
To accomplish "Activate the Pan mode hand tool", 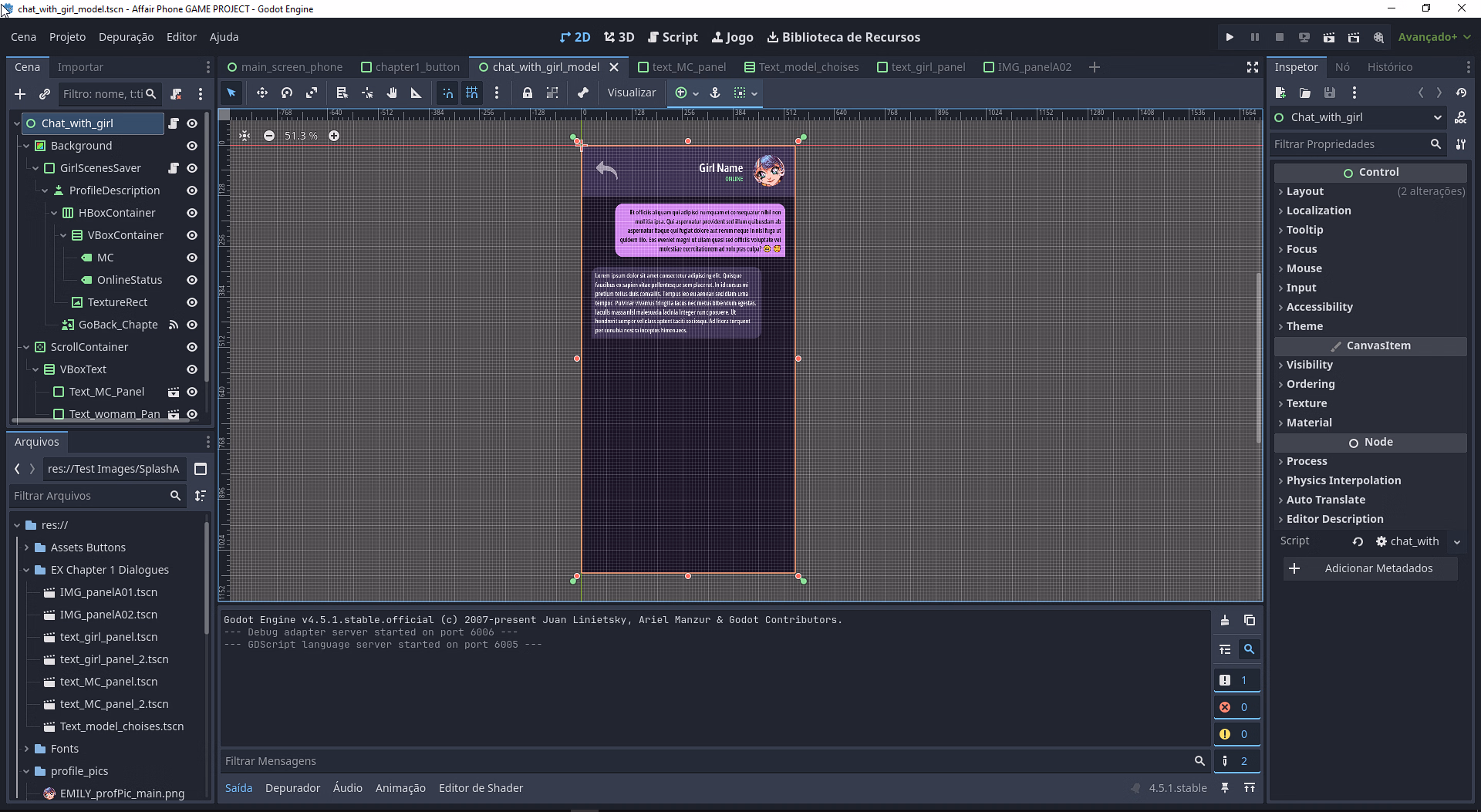I will [392, 93].
